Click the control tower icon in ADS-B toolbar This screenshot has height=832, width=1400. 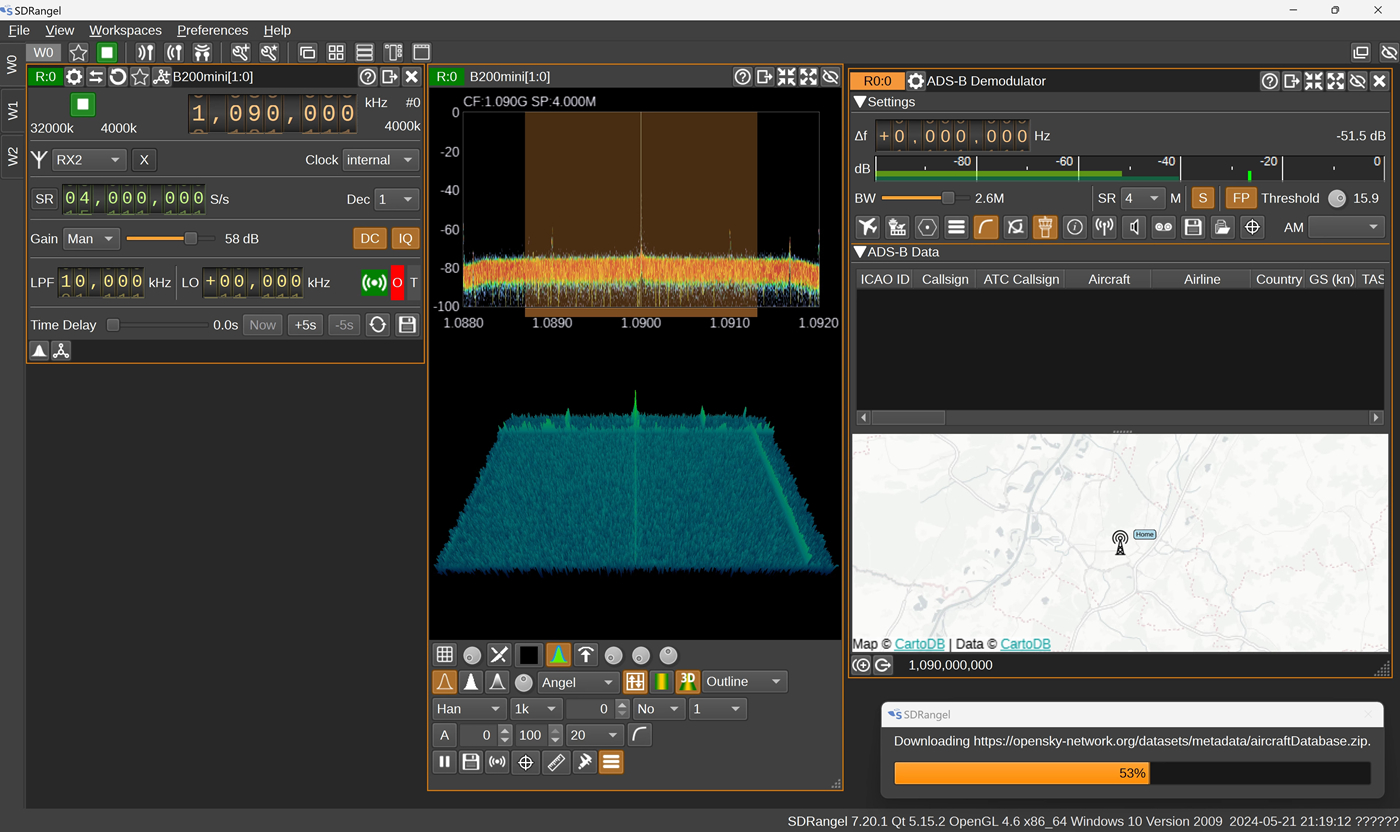(1044, 227)
